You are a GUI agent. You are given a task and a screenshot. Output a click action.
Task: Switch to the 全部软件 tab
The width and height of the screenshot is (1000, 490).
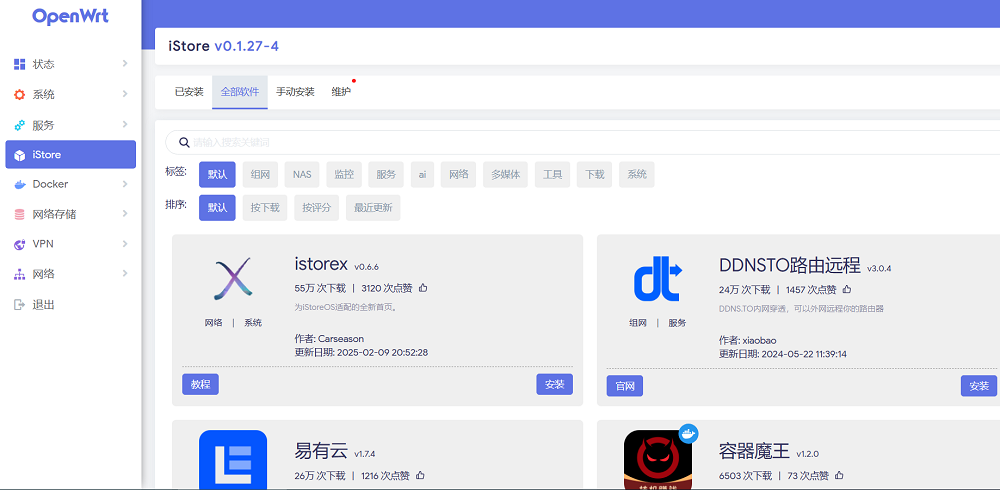click(240, 92)
